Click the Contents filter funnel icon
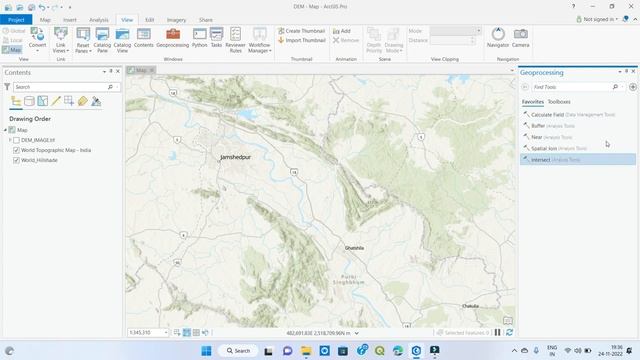640x360 pixels. (7, 87)
